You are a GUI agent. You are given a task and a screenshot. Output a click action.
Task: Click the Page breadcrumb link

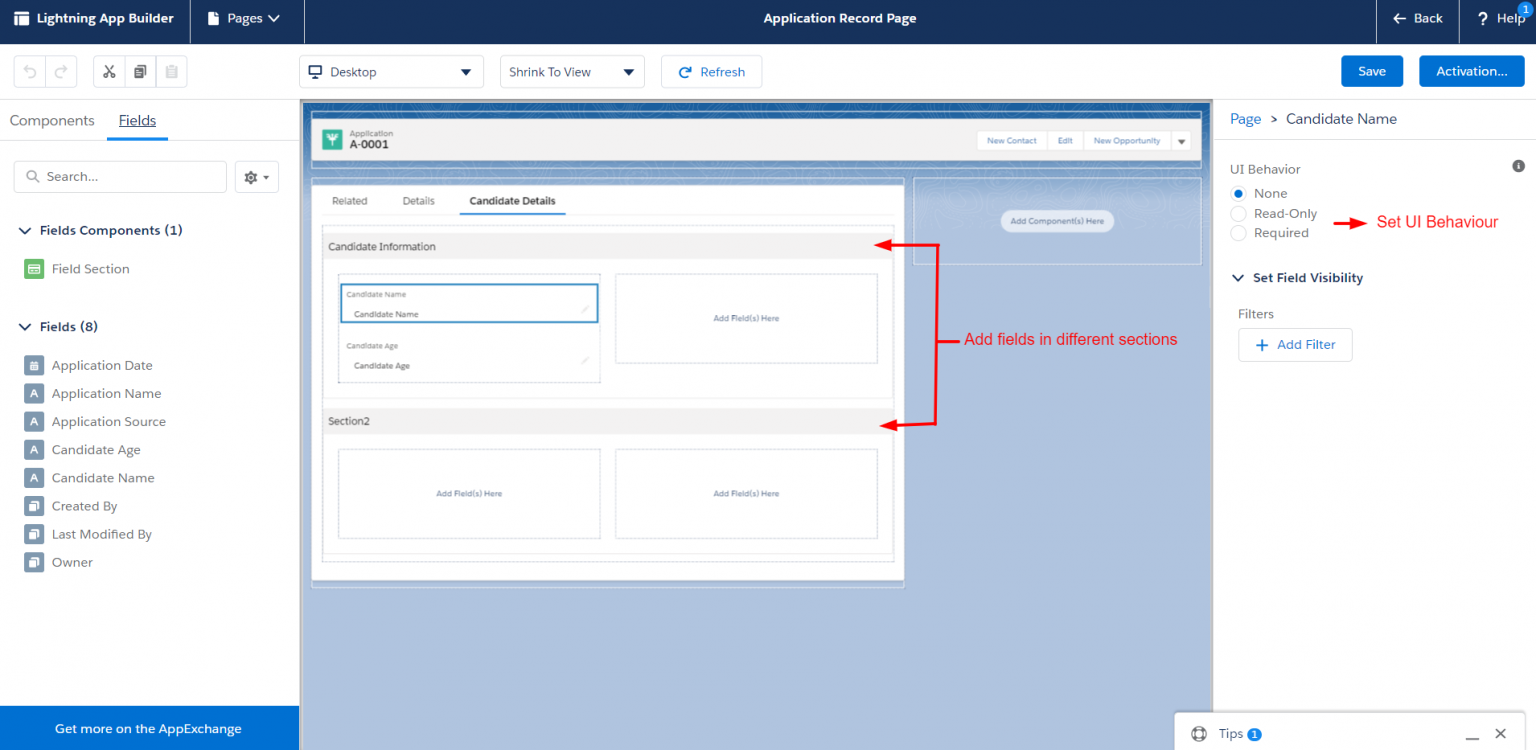pyautogui.click(x=1245, y=119)
